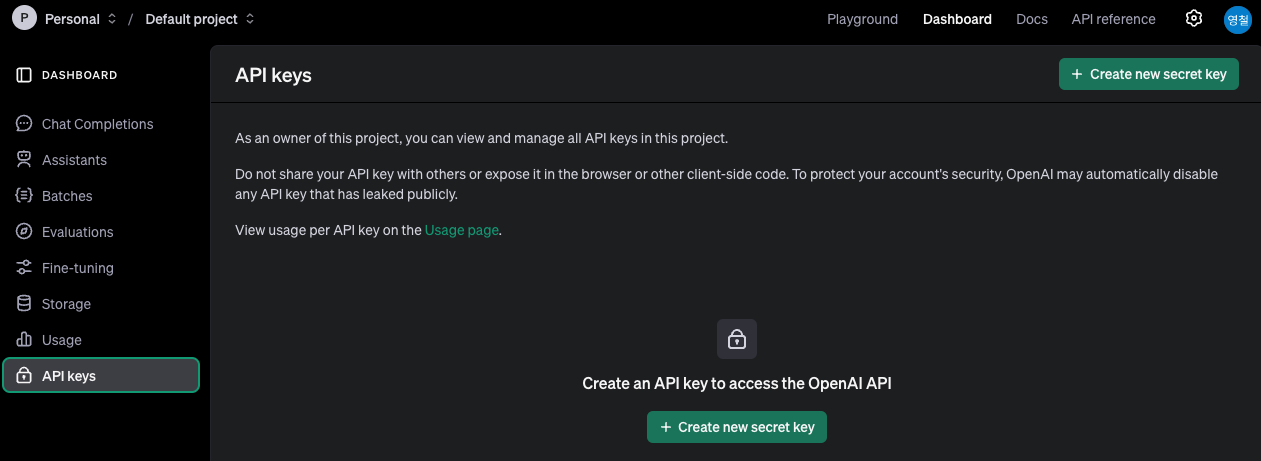
Task: Follow the Usage page link
Action: pos(461,230)
